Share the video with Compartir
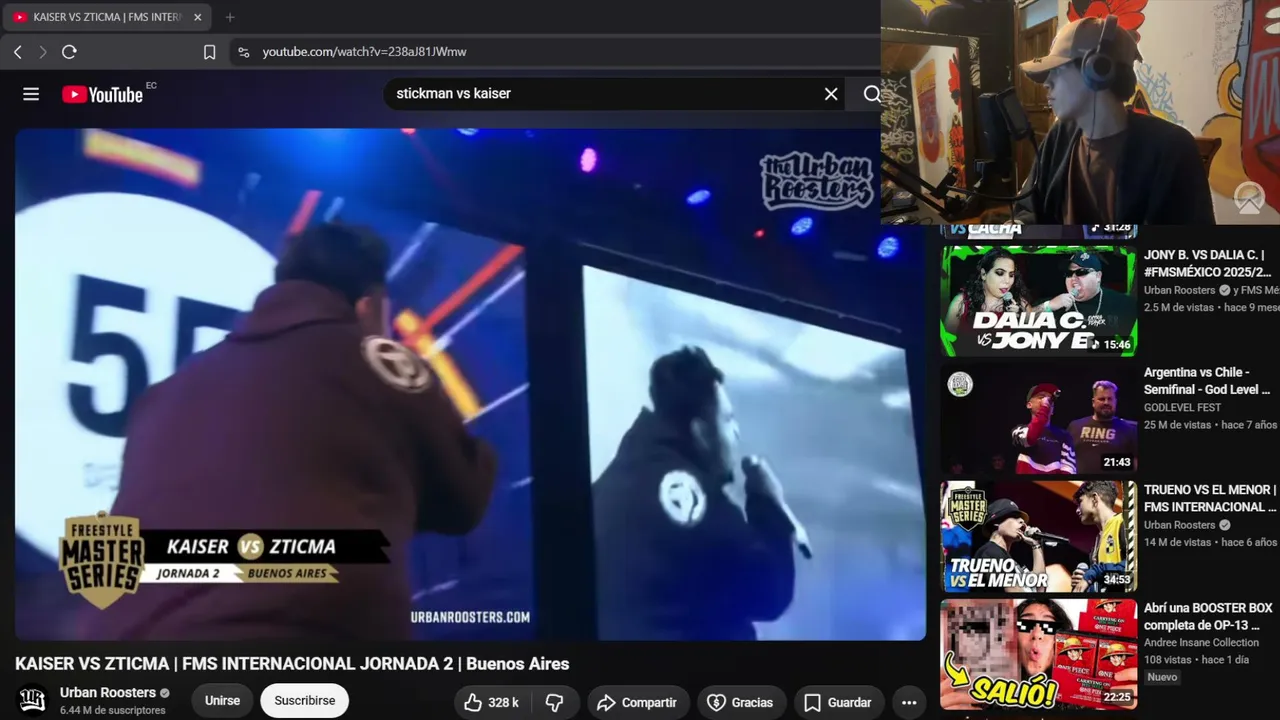The width and height of the screenshot is (1280, 720). pos(637,702)
